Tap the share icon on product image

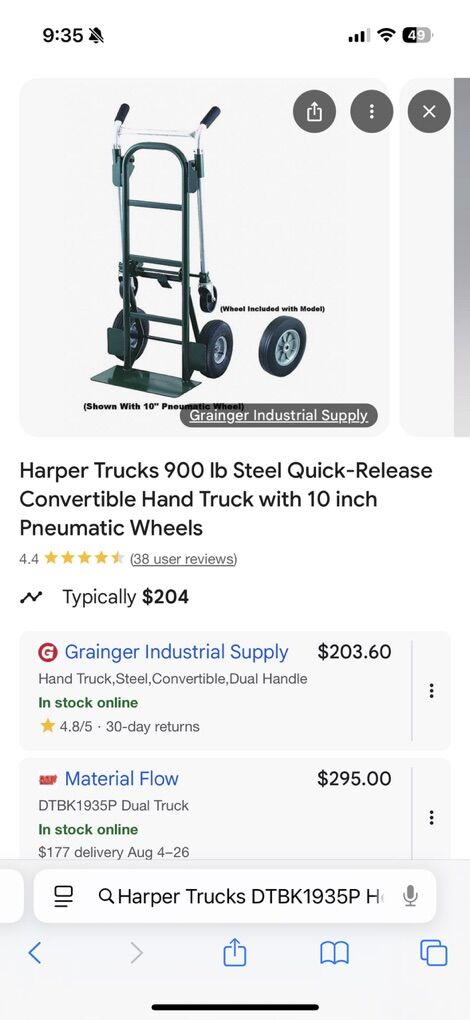coord(314,112)
